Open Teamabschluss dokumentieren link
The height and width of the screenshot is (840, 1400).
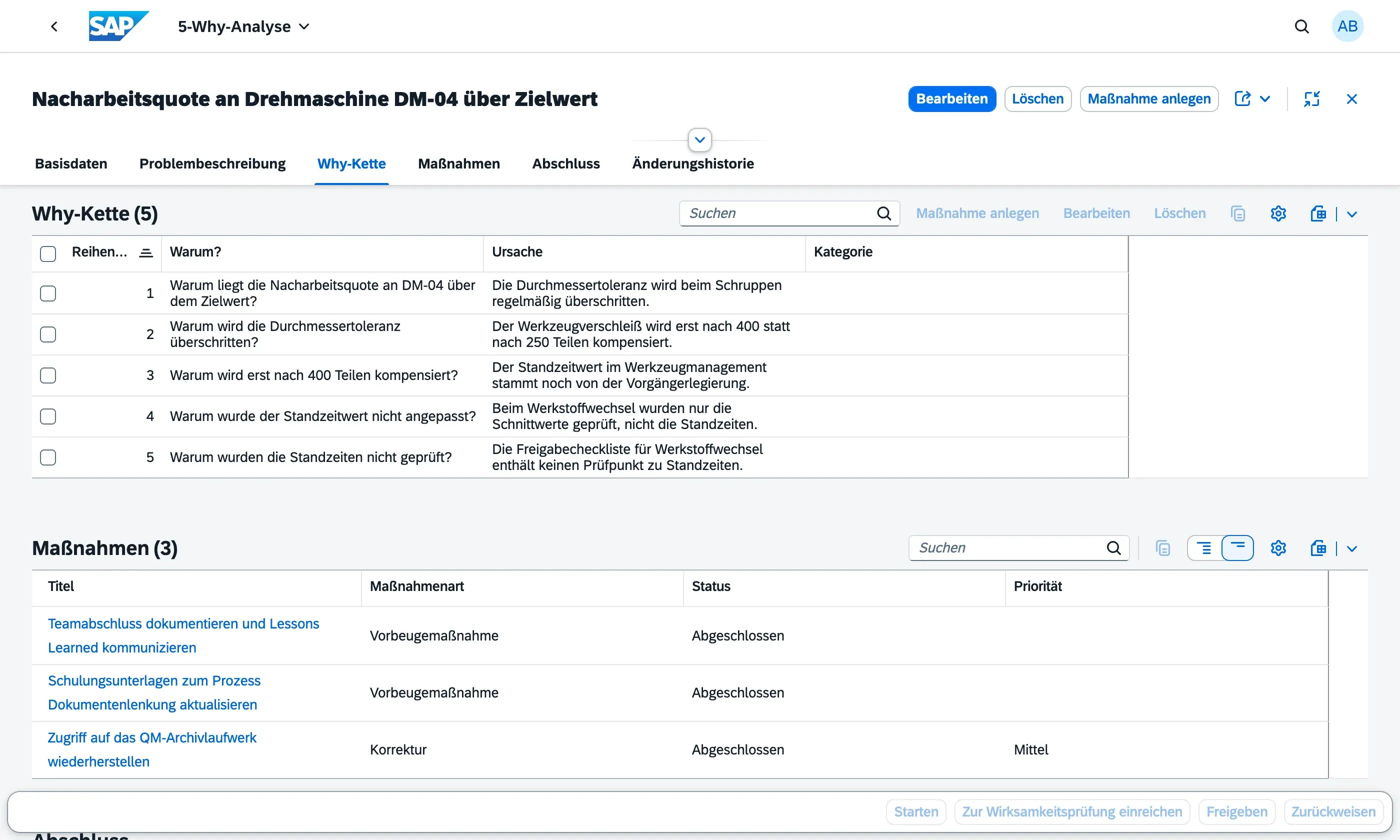click(x=183, y=635)
